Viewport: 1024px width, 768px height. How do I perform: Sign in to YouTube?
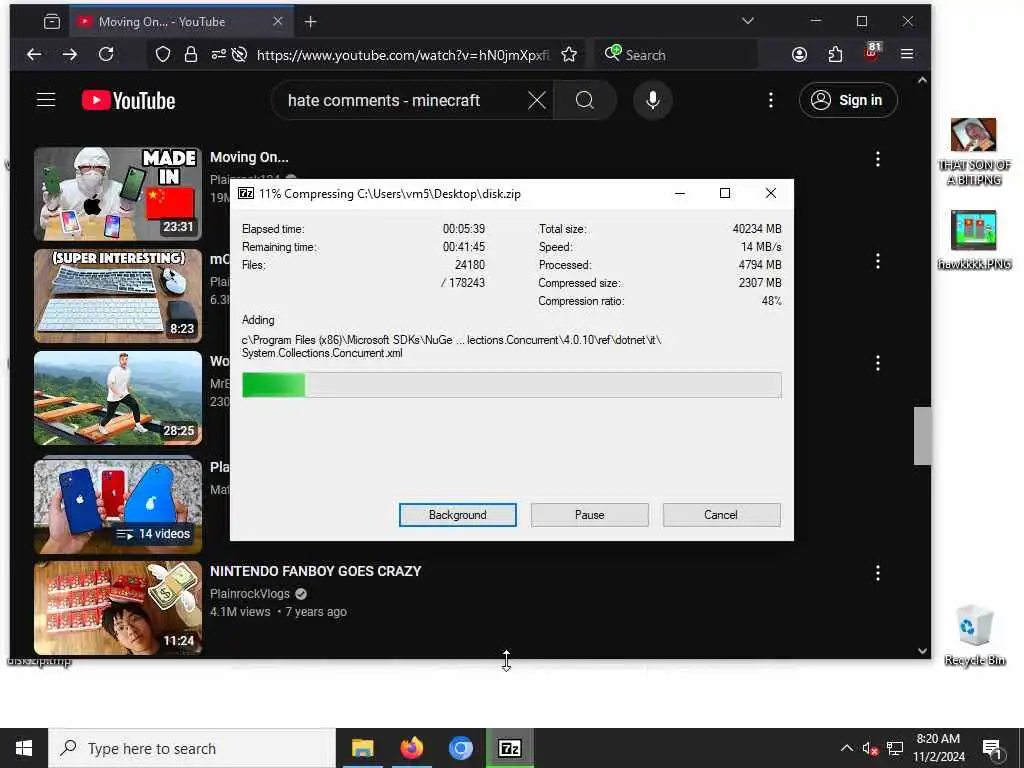click(x=848, y=101)
